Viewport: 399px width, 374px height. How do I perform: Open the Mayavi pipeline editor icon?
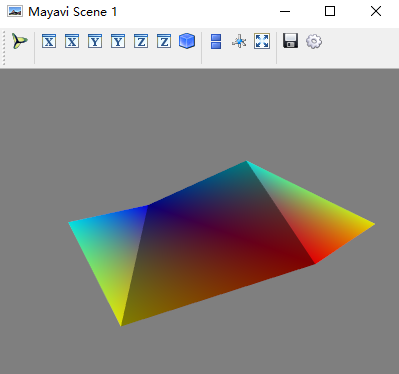[x=20, y=41]
